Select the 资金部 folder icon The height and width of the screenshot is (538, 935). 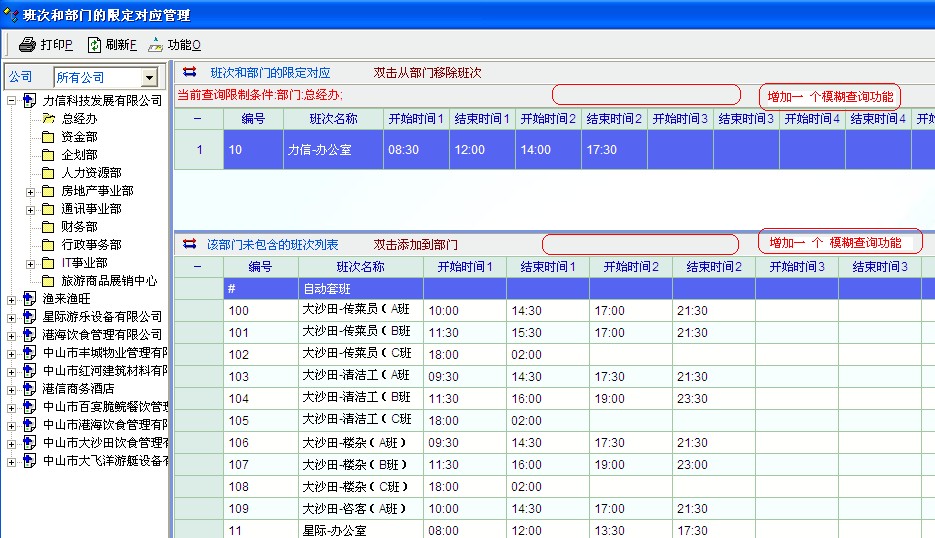tap(48, 137)
